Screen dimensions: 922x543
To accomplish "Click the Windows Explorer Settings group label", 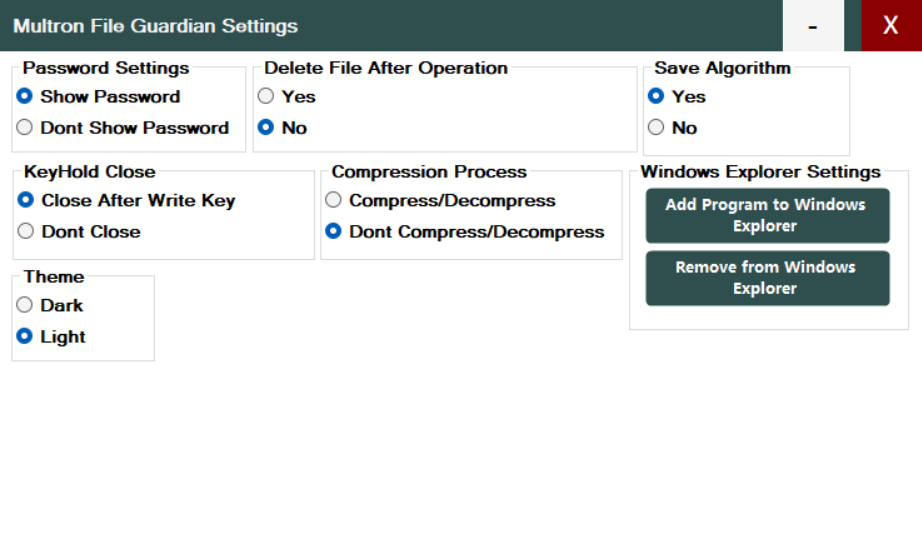I will point(760,172).
